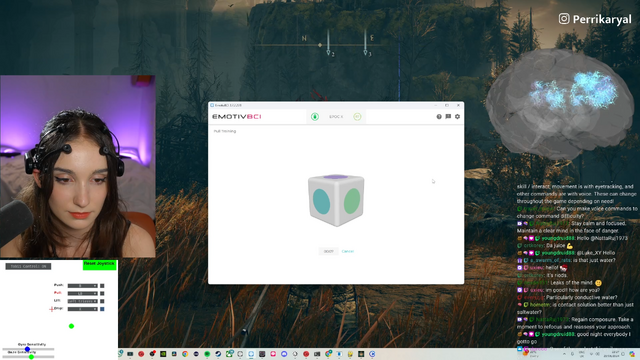Expand the Lift command dropdown
Image resolution: width=640 pixels, height=360 pixels.
(82, 301)
